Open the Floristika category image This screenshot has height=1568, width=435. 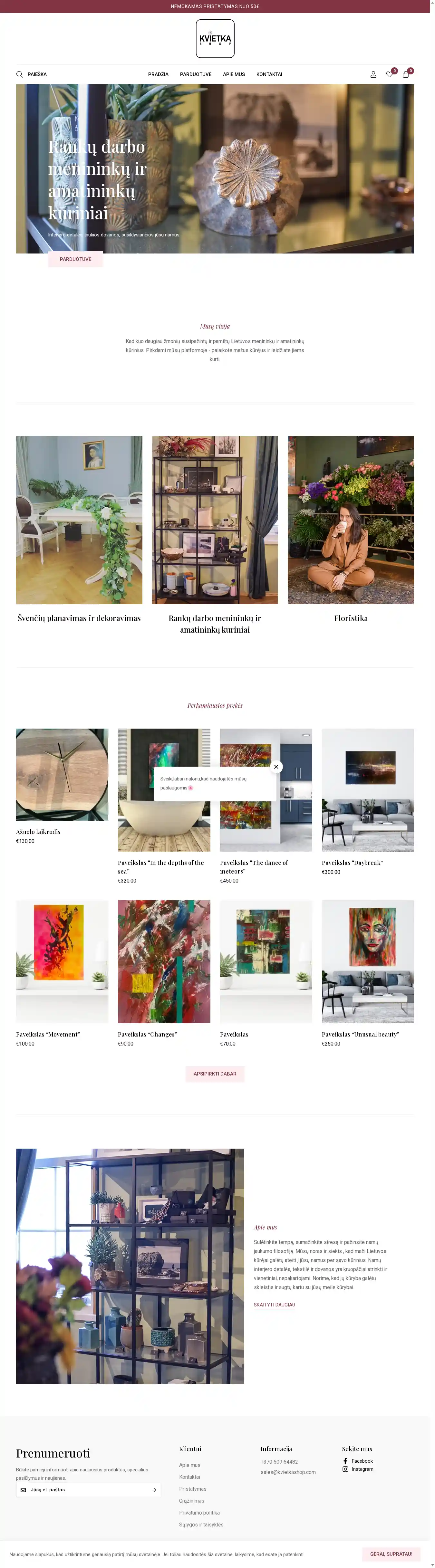351,520
